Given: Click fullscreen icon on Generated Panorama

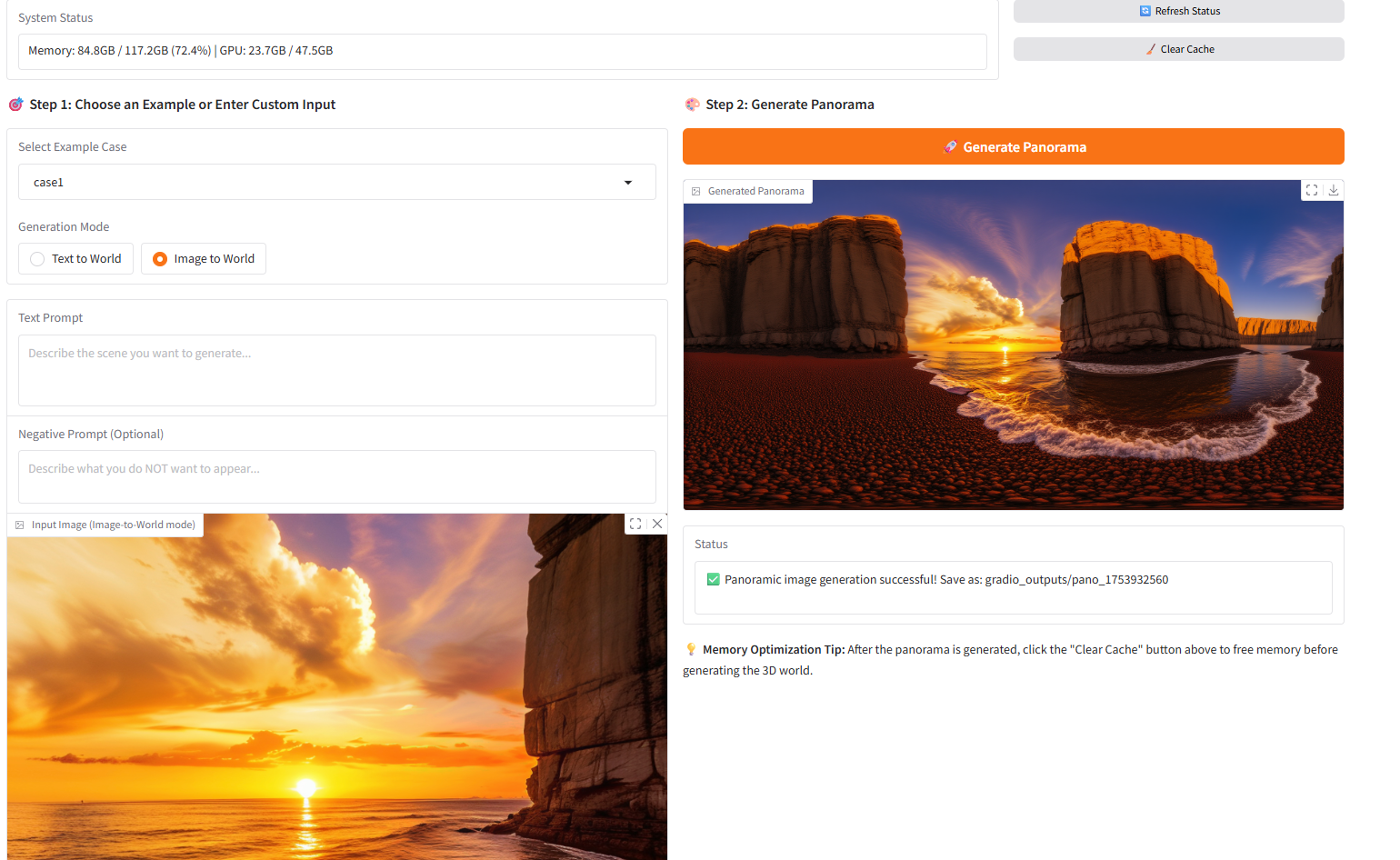Looking at the screenshot, I should click(x=1312, y=190).
